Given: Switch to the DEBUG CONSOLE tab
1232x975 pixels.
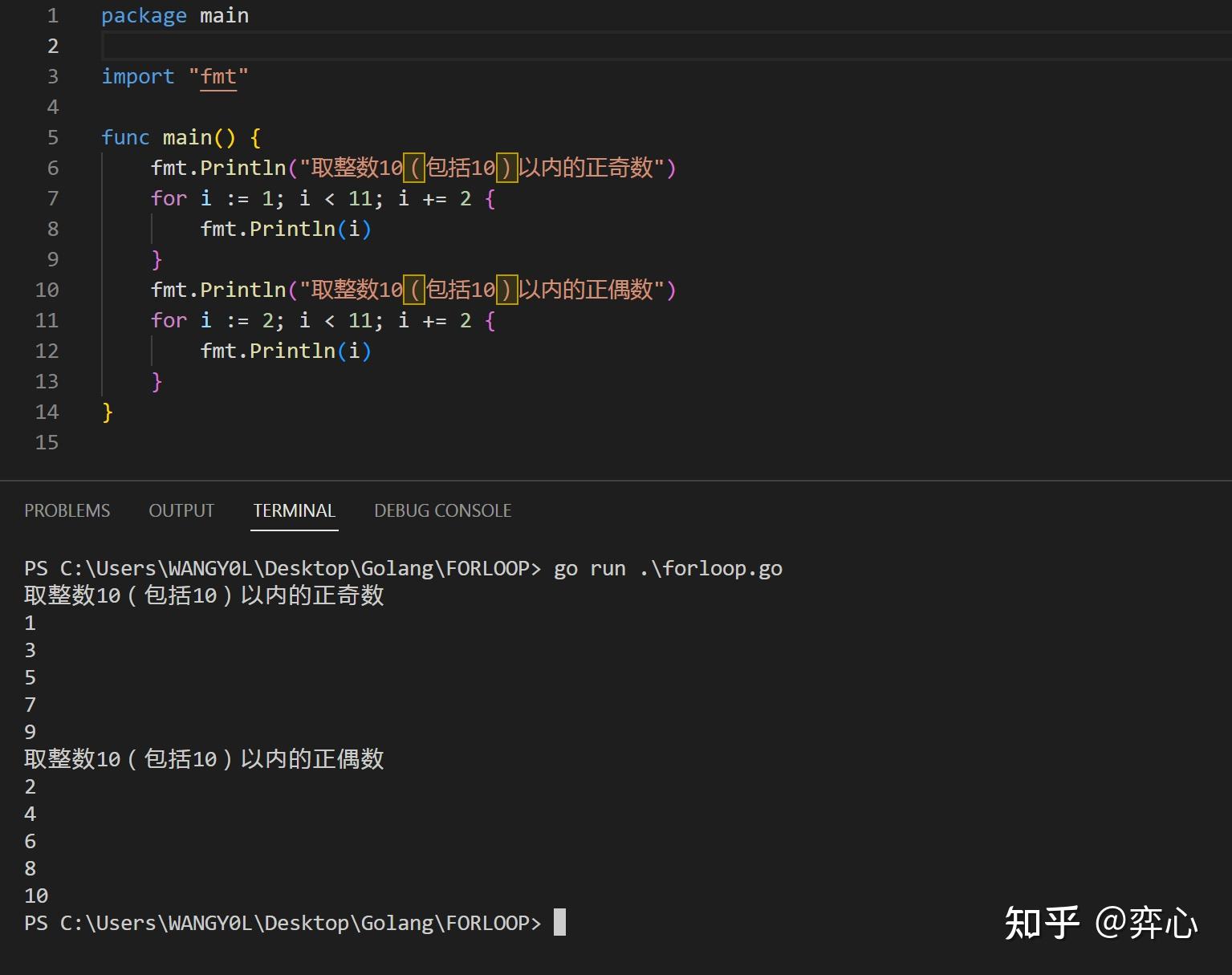Looking at the screenshot, I should pyautogui.click(x=442, y=510).
